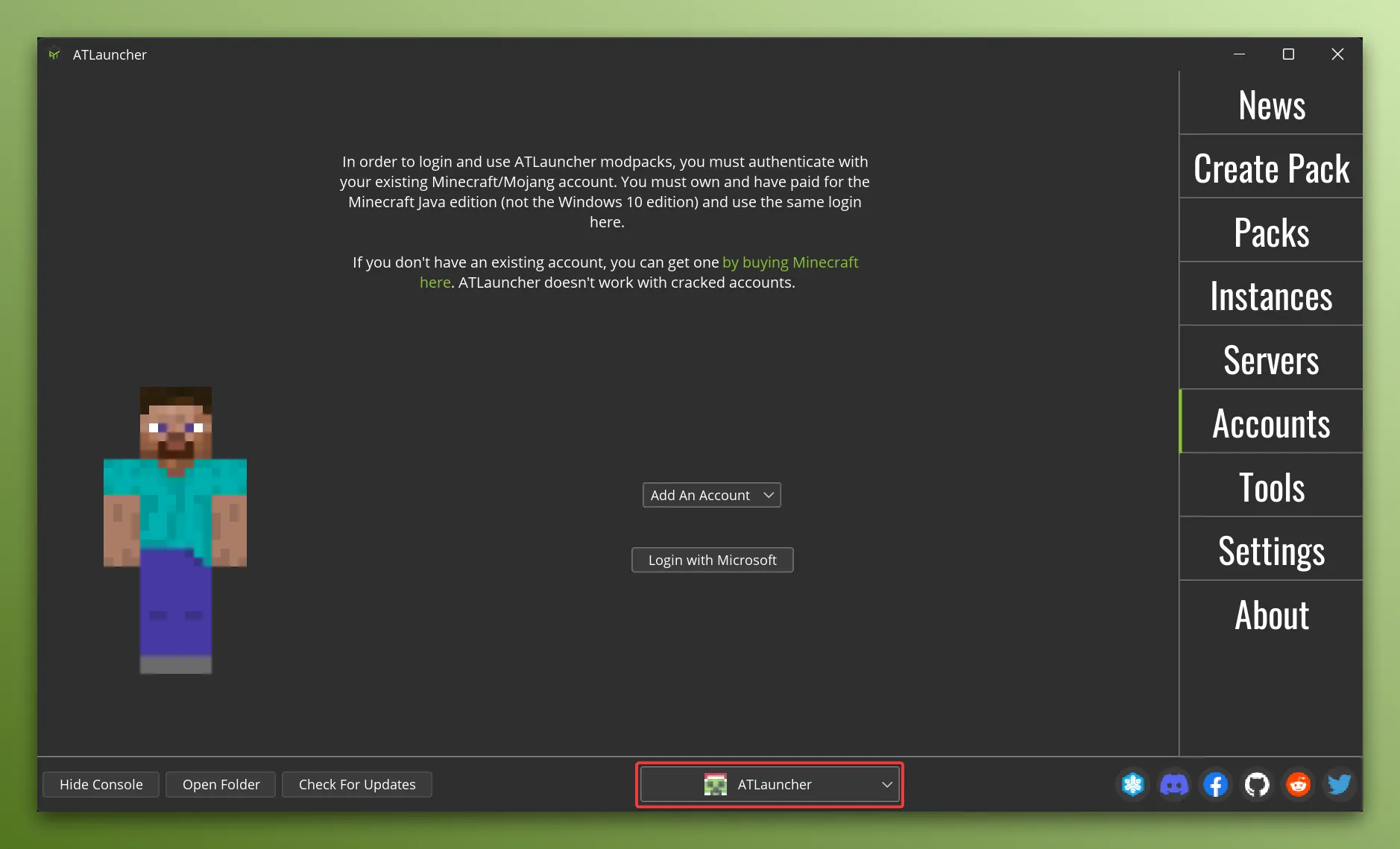Click the ATLauncher logo in the title bar

click(54, 54)
